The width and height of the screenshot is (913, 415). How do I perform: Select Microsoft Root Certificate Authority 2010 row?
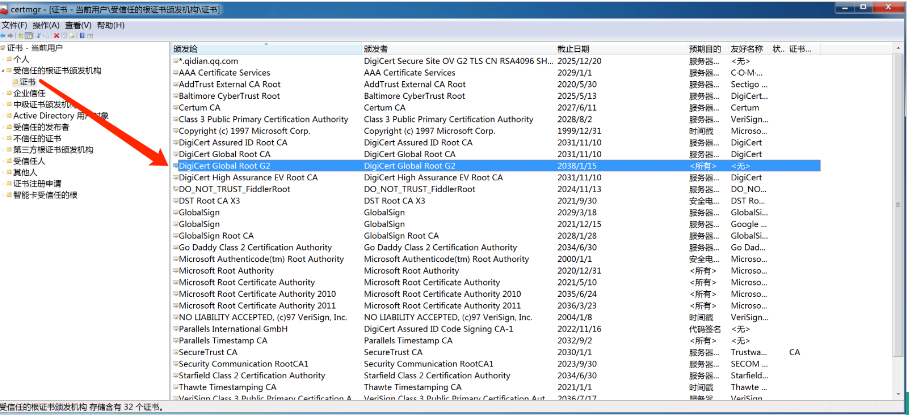pyautogui.click(x=496, y=294)
